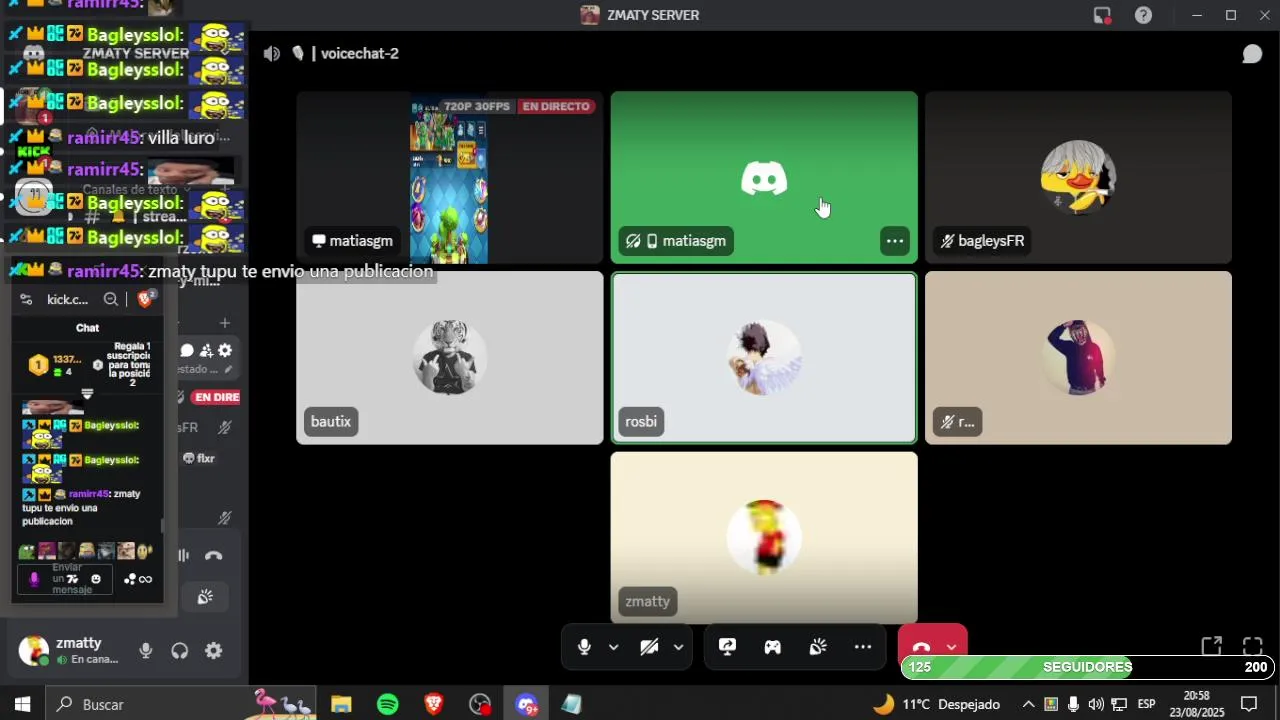Click Buscar taskbar search box
This screenshot has height=720, width=1280.
point(180,704)
